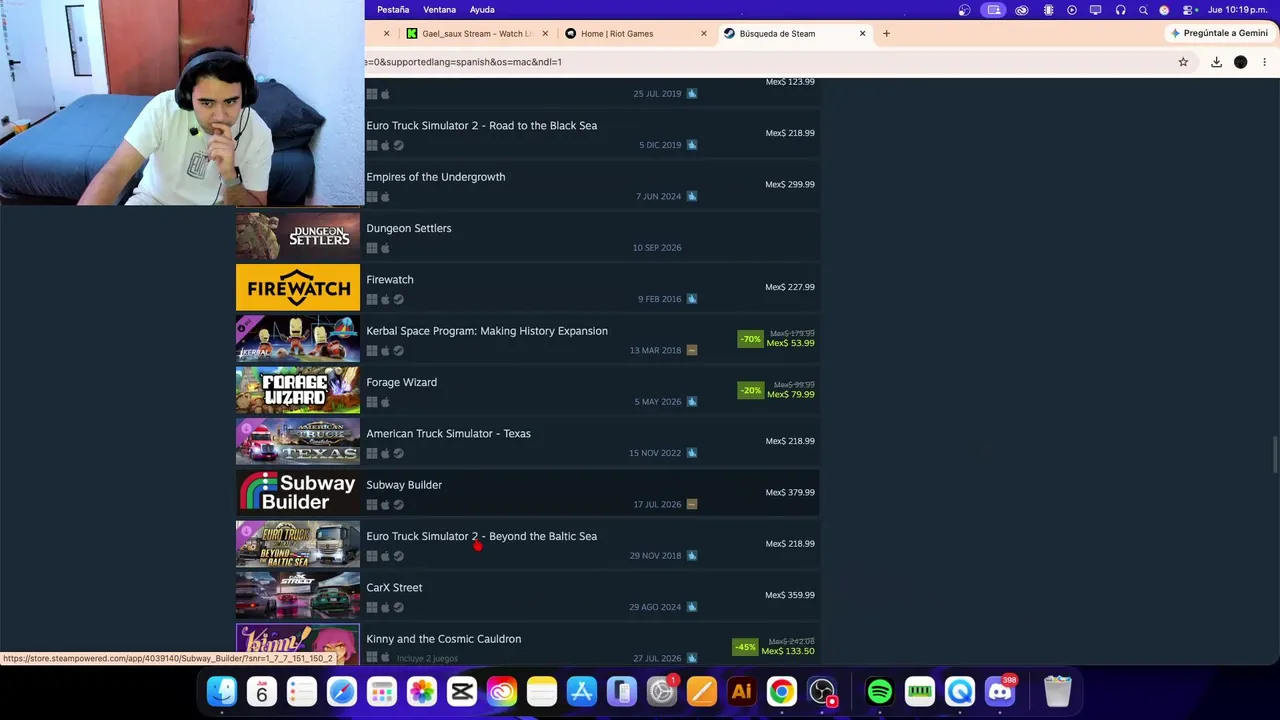Click the display icon in the menu bar
The width and height of the screenshot is (1280, 720).
coord(1096,10)
